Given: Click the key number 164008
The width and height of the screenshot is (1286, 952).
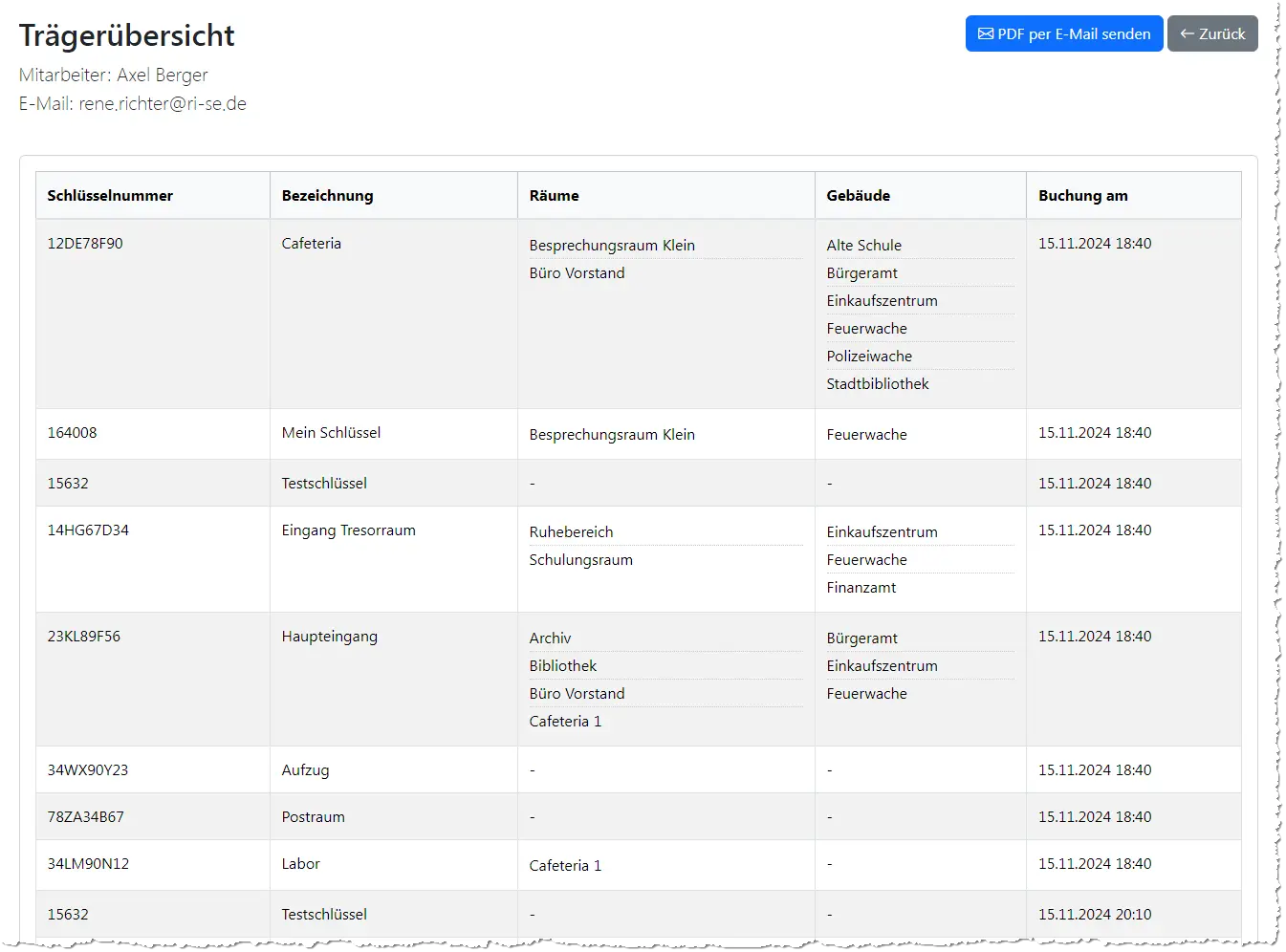Looking at the screenshot, I should (73, 433).
